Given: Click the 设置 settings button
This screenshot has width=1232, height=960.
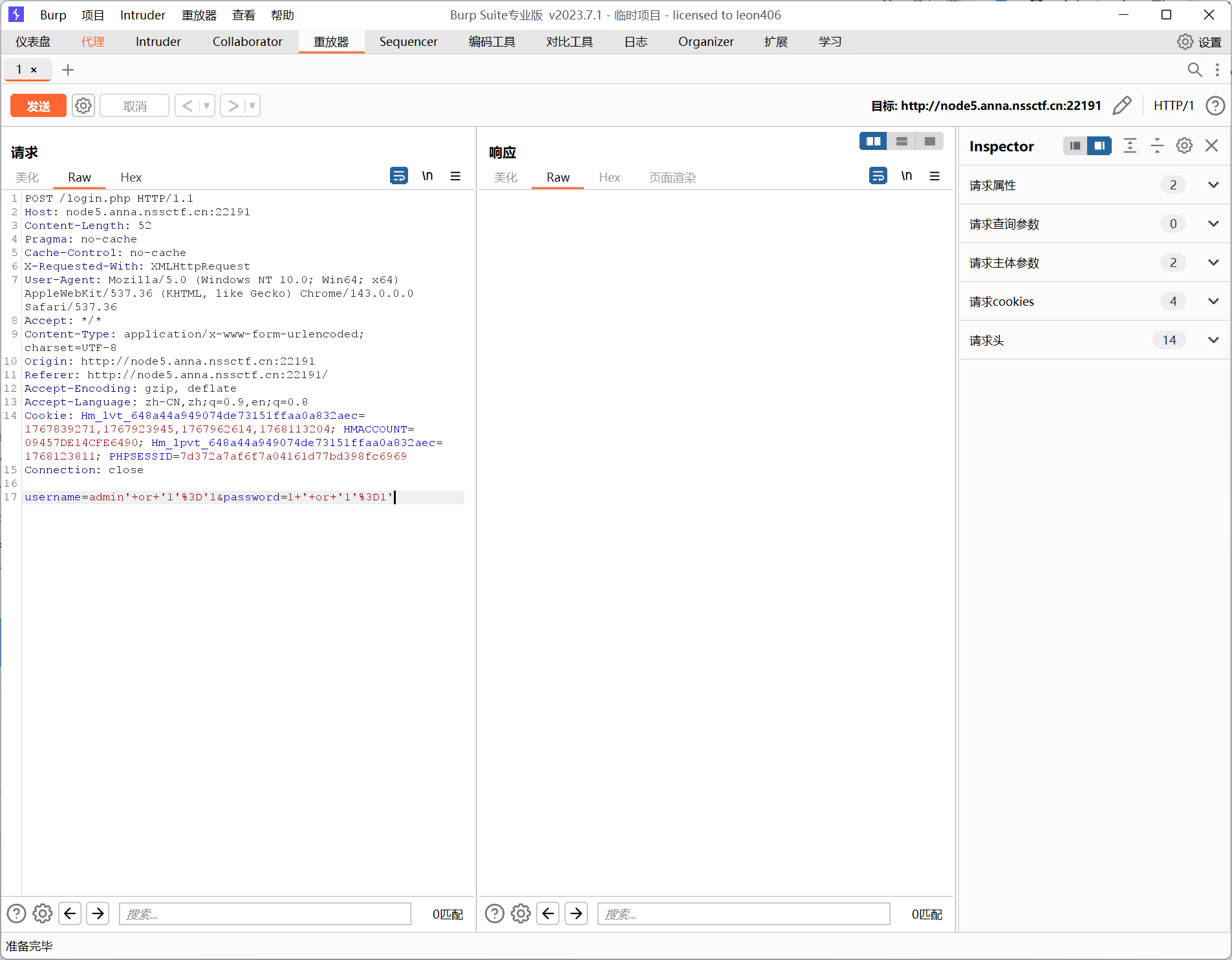Looking at the screenshot, I should 1200,42.
